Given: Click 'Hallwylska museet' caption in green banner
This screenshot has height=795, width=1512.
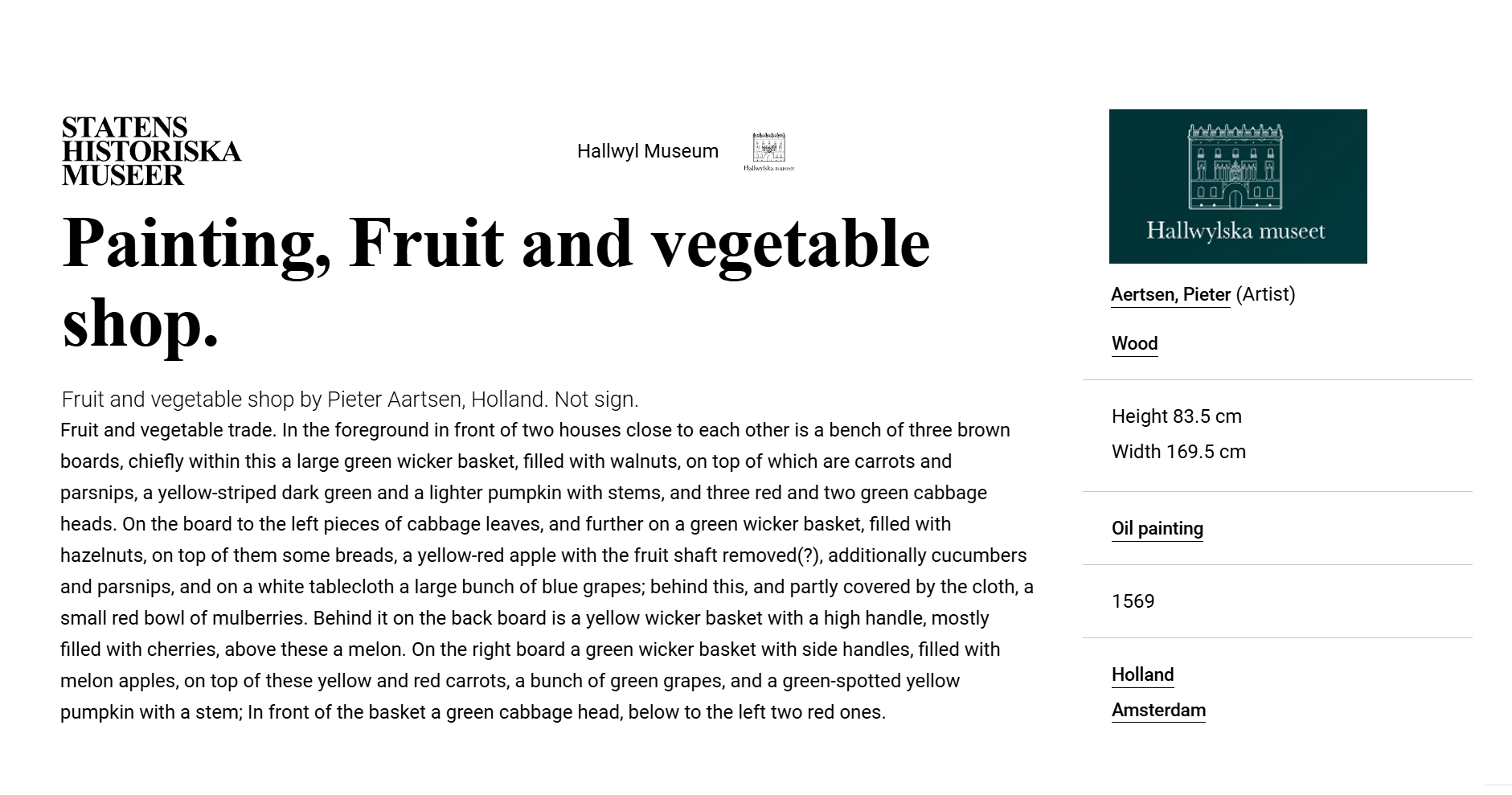Looking at the screenshot, I should (1235, 232).
